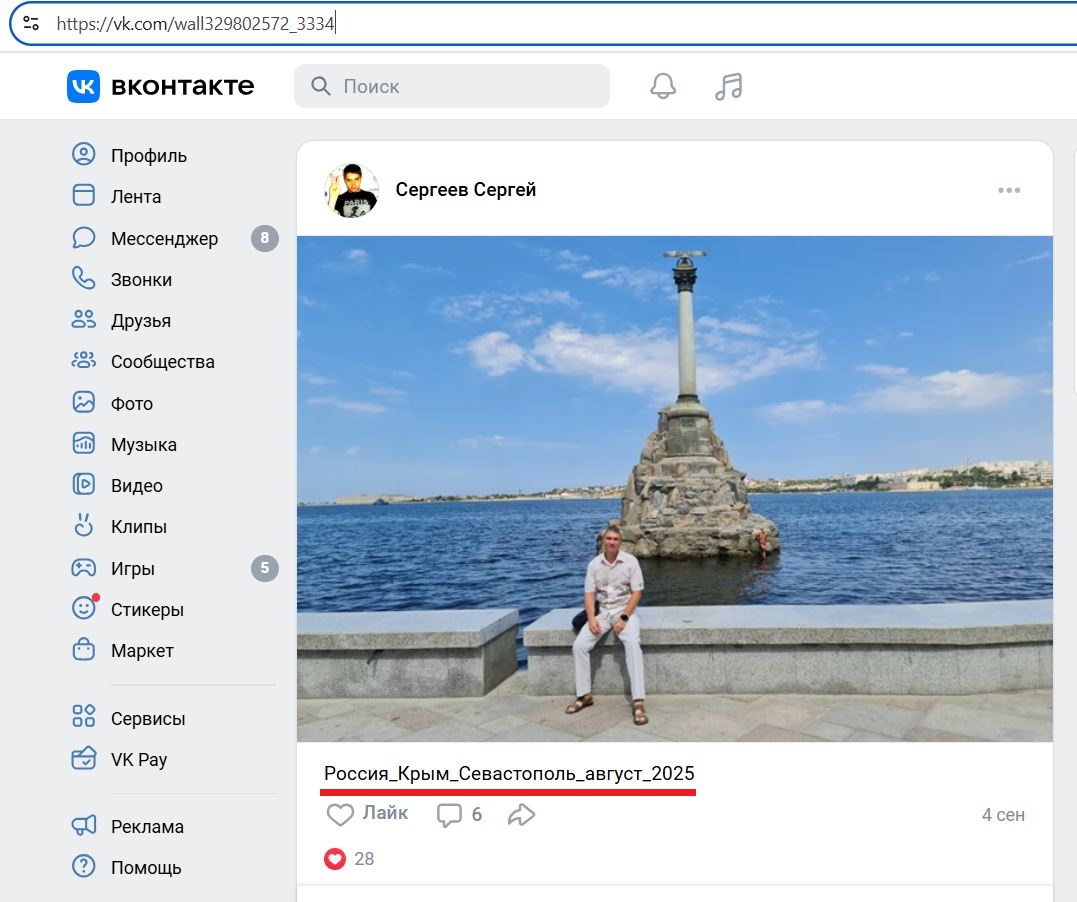Share the post using arrow icon
This screenshot has width=1077, height=902.
coord(521,815)
